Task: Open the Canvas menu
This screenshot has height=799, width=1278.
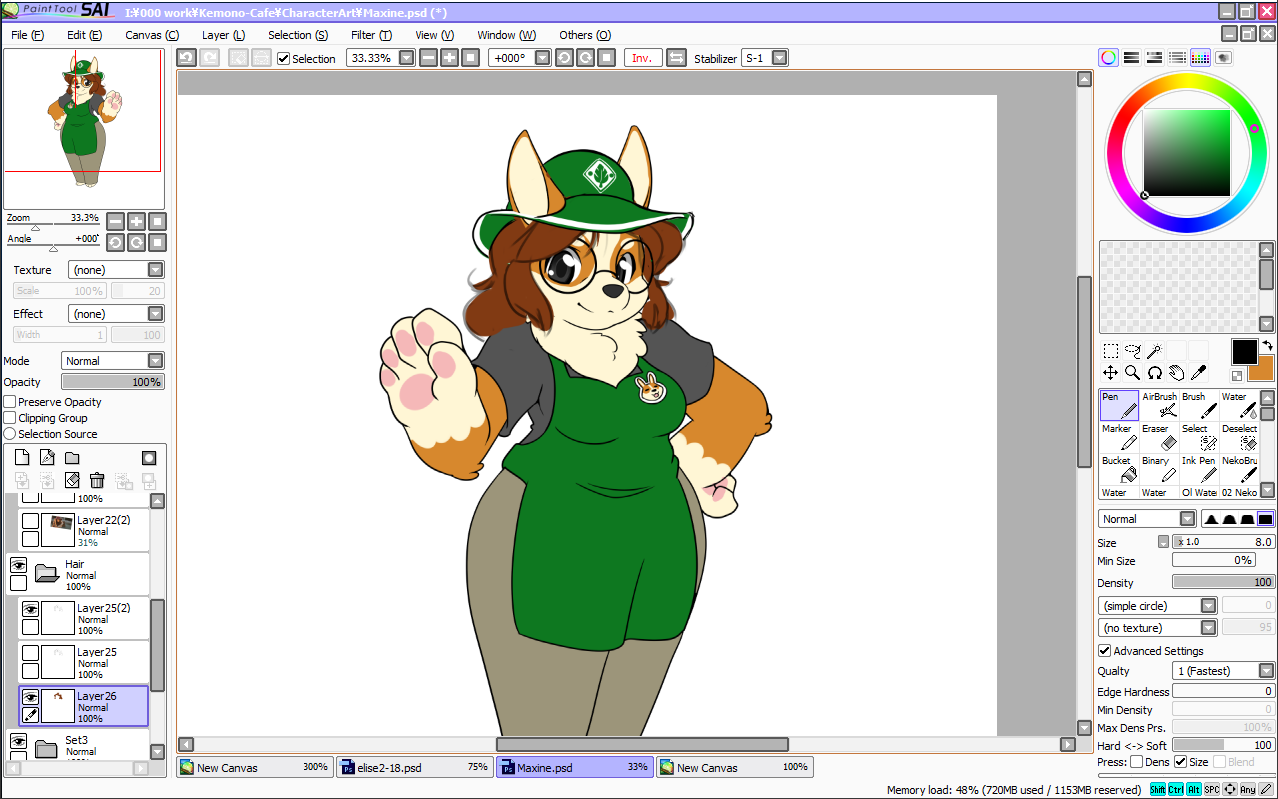Action: pyautogui.click(x=152, y=35)
